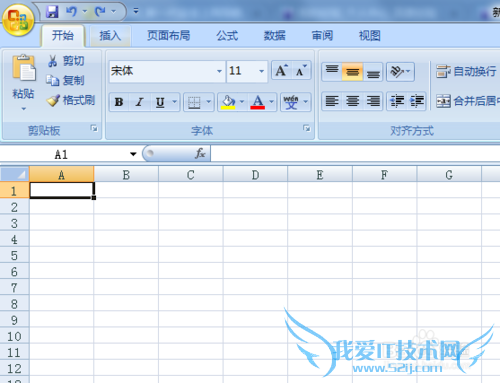Image resolution: width=500 pixels, height=383 pixels.
Task: Click the 粘贴 clipboard icon
Action: coord(23,68)
